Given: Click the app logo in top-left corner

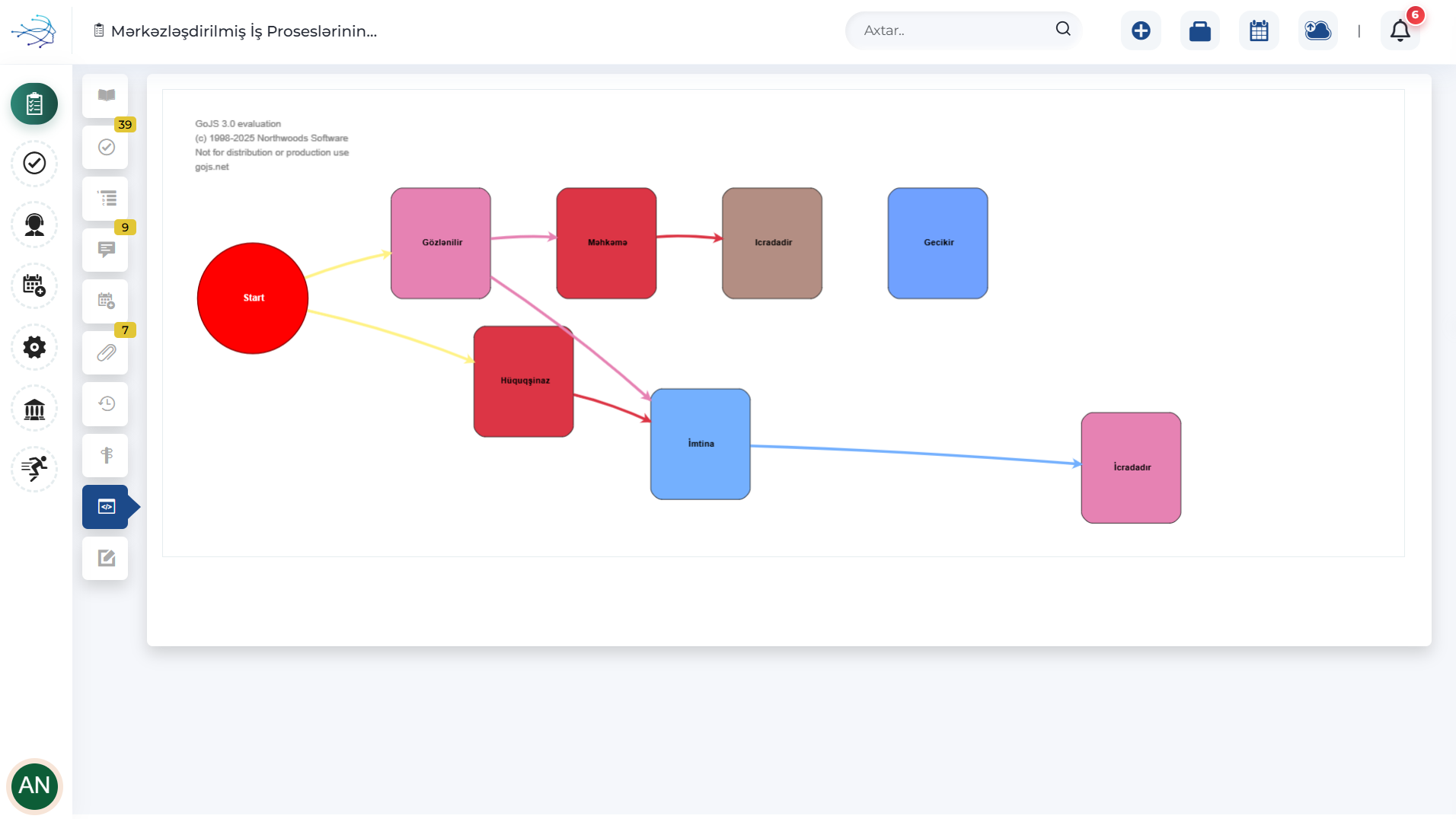Looking at the screenshot, I should [34, 30].
